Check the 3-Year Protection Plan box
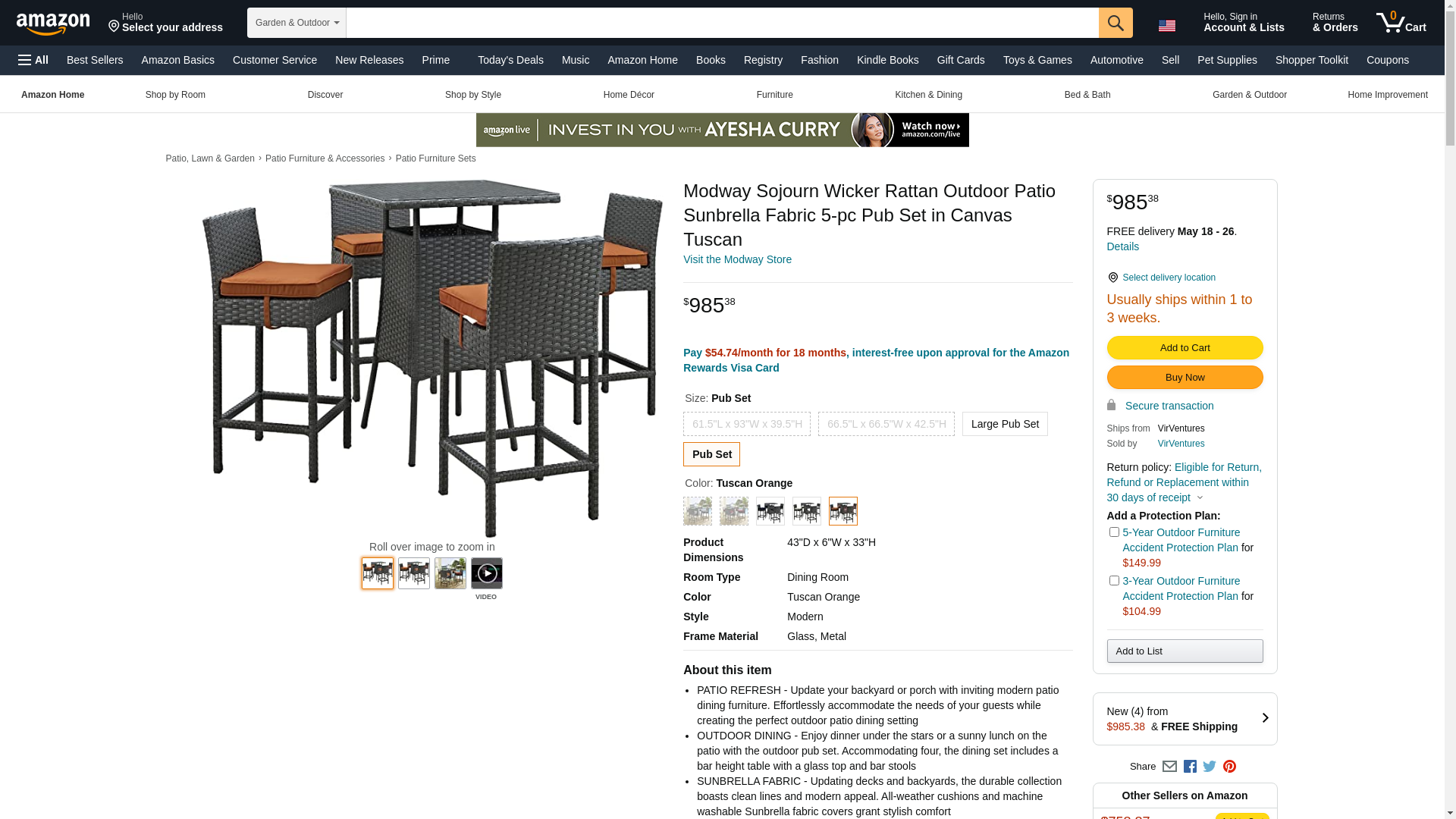This screenshot has height=819, width=1456. 1114,581
